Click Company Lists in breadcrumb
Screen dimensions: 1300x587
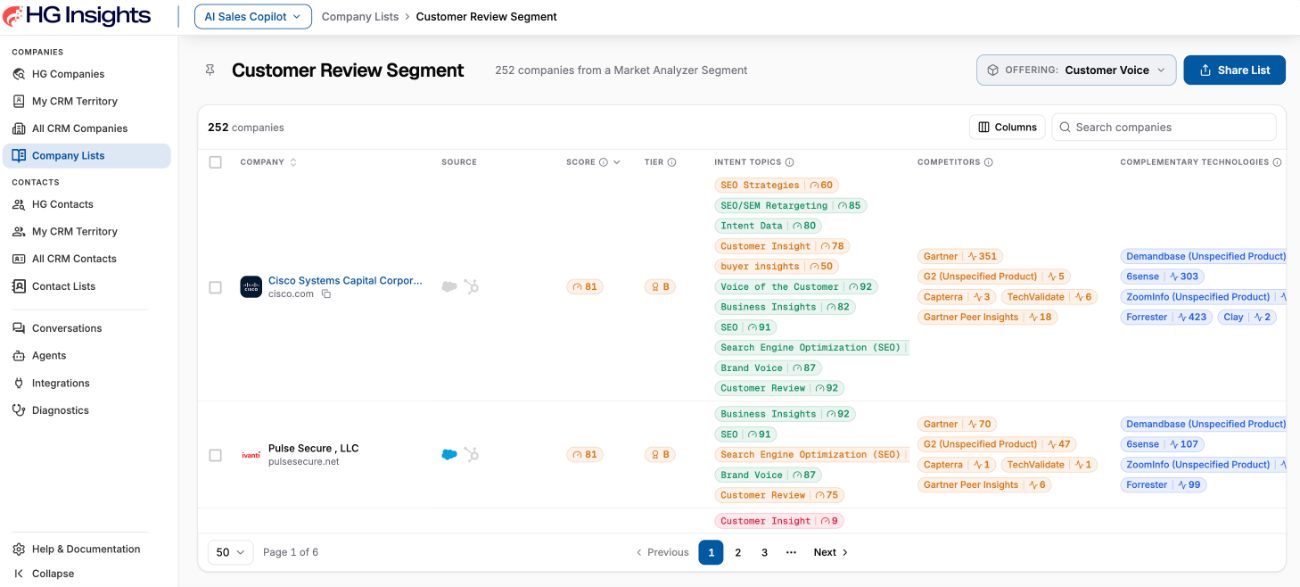pos(360,16)
